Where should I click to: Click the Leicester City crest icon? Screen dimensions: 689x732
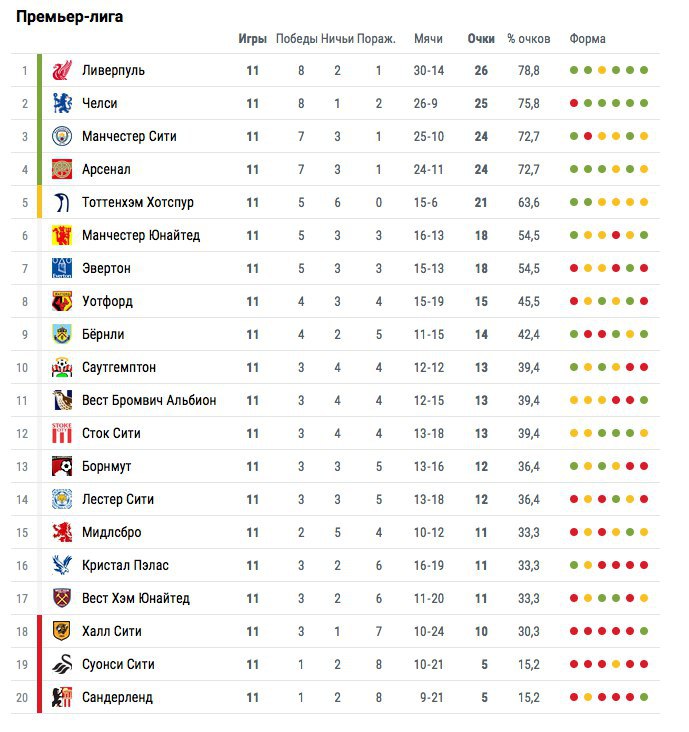coord(62,499)
